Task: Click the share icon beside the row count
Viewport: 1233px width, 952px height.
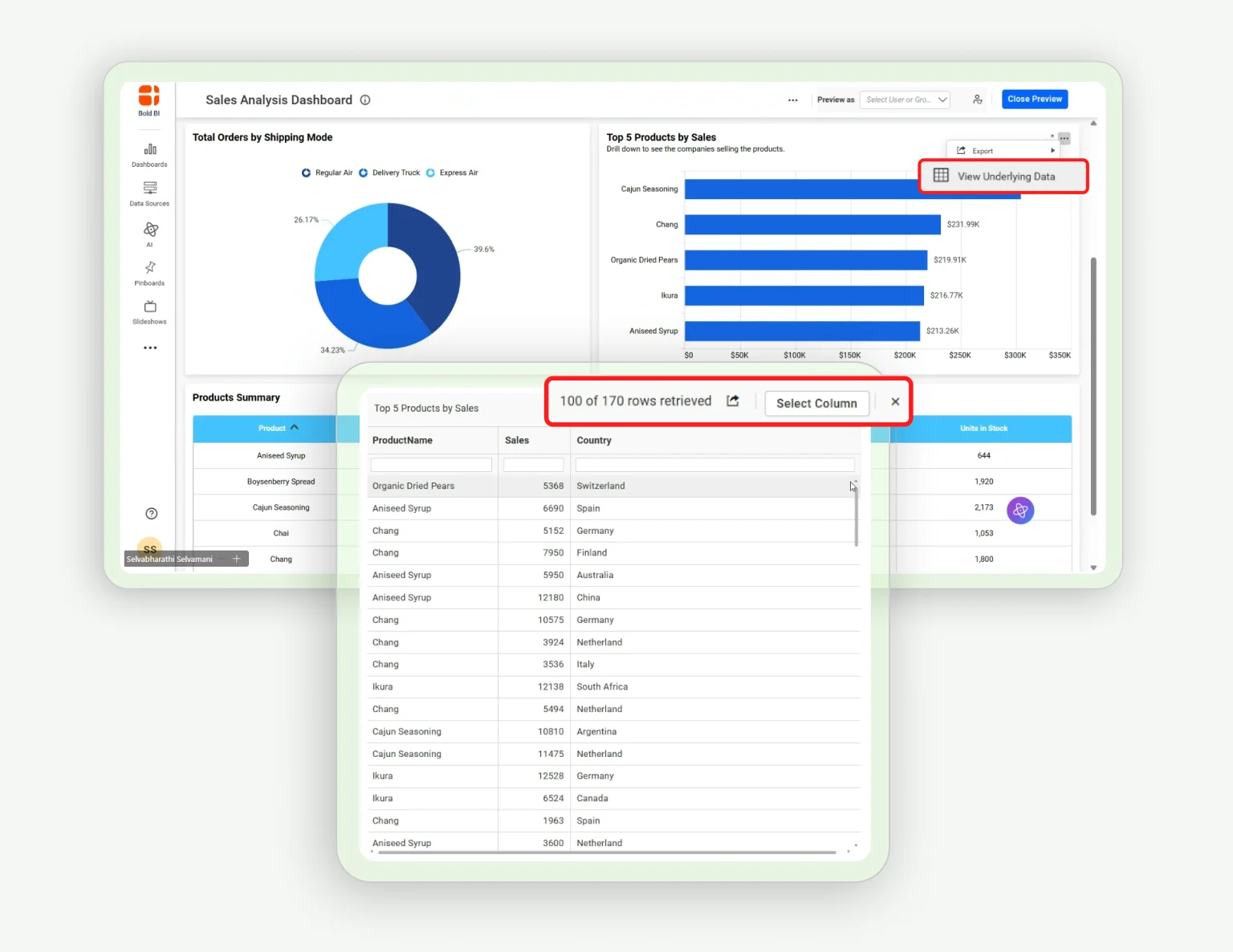Action: tap(732, 401)
